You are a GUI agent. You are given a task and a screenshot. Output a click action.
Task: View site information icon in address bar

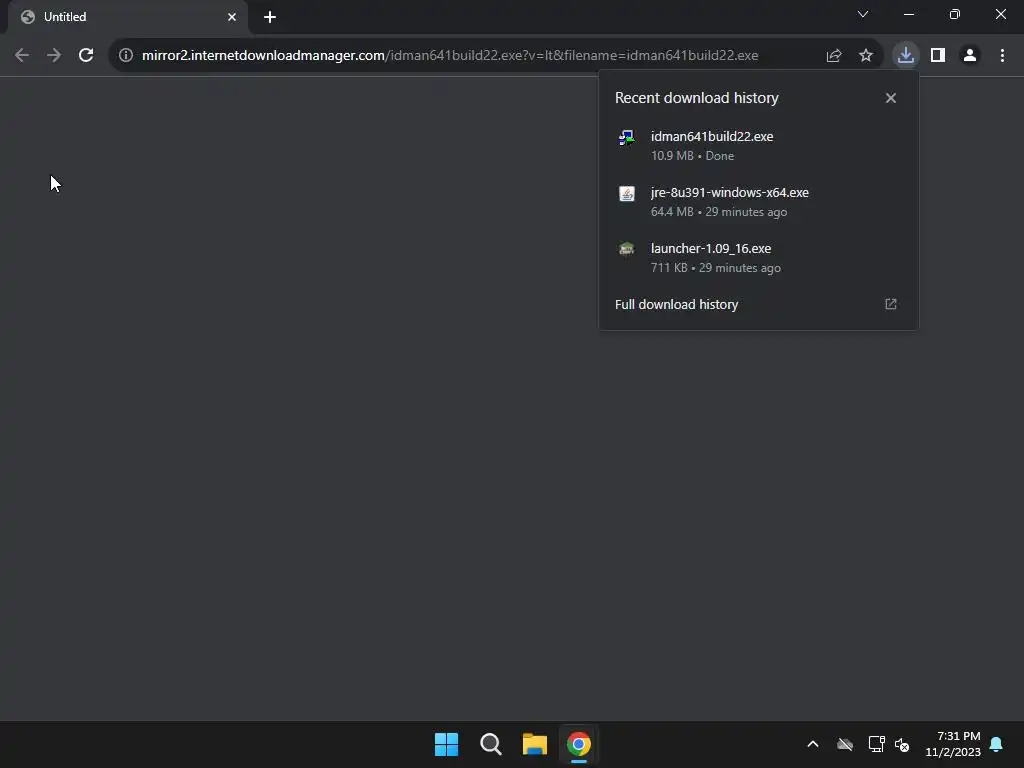coord(126,56)
